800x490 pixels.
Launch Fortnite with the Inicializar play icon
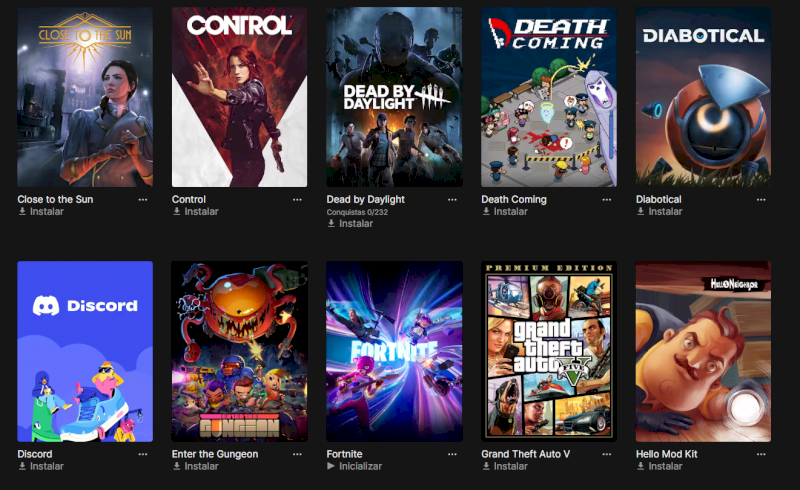tap(331, 466)
